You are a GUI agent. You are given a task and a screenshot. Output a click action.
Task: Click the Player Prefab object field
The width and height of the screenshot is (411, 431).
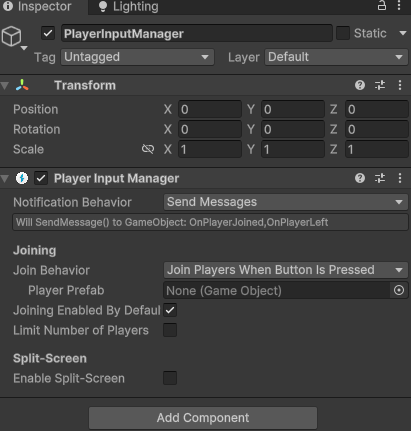coord(276,290)
